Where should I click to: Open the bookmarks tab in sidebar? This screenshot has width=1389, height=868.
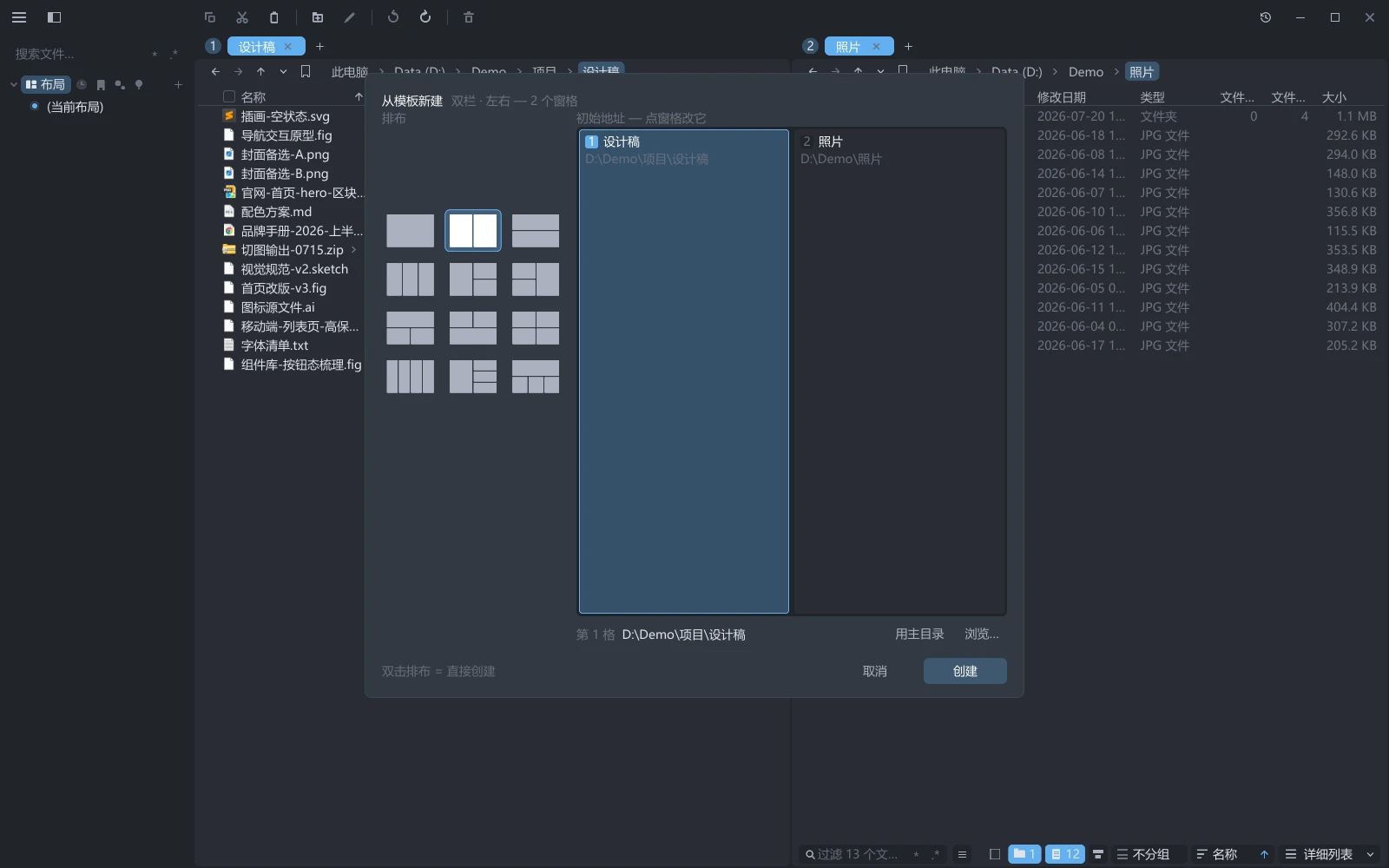101,84
